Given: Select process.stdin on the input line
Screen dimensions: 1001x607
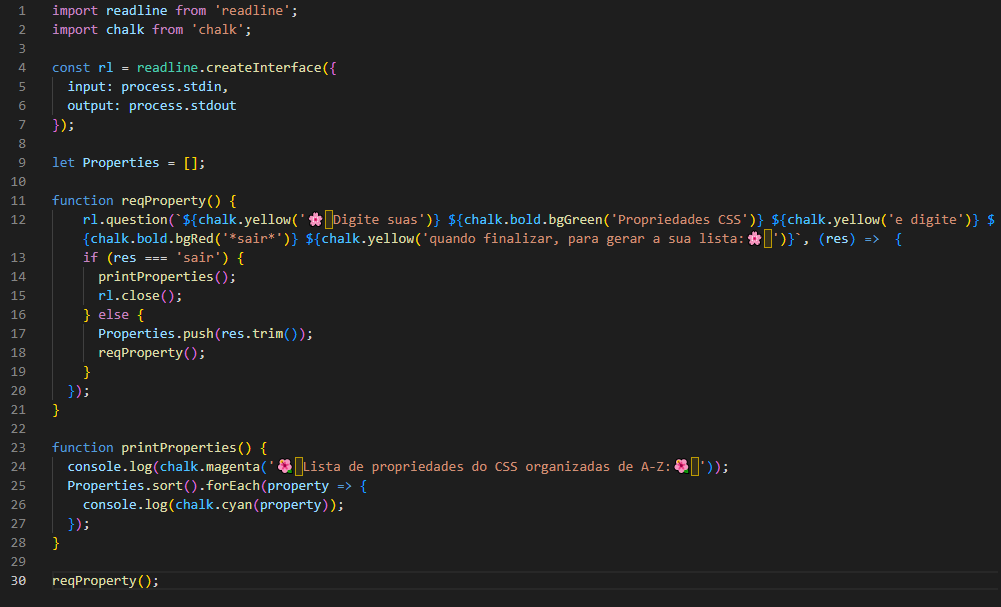Looking at the screenshot, I should [175, 86].
